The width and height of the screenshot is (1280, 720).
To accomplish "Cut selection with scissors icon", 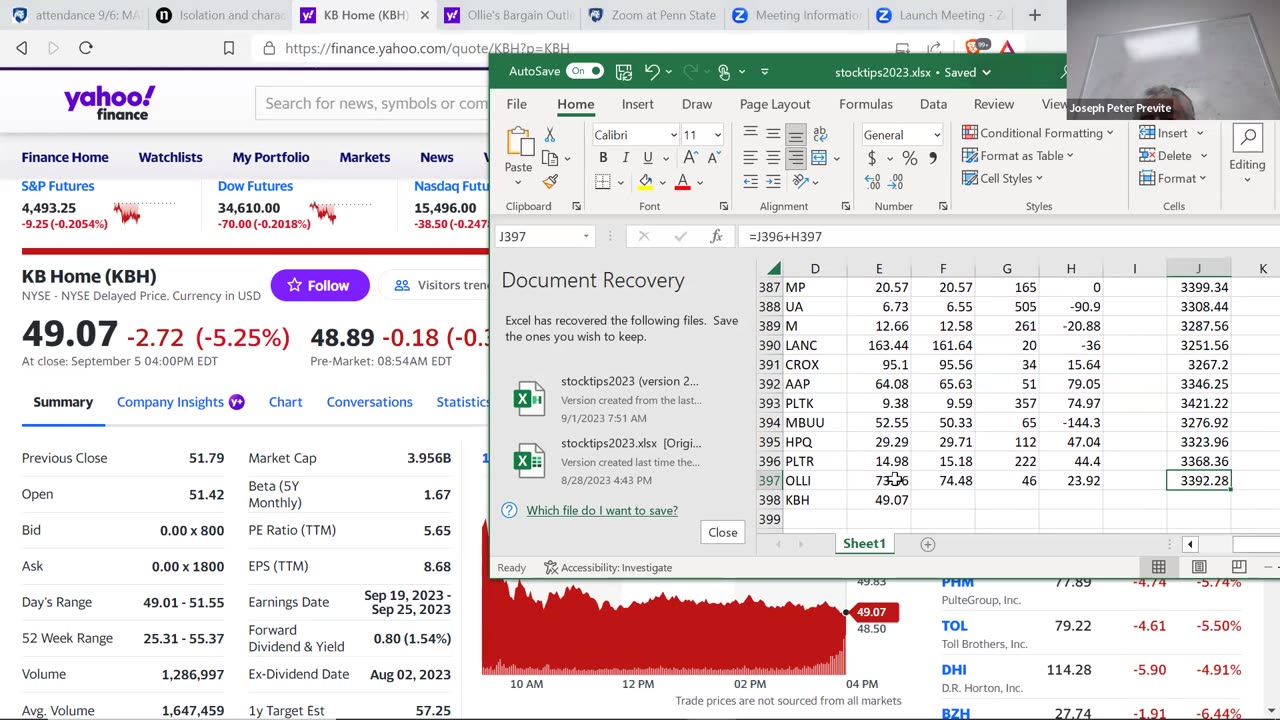I will (549, 134).
